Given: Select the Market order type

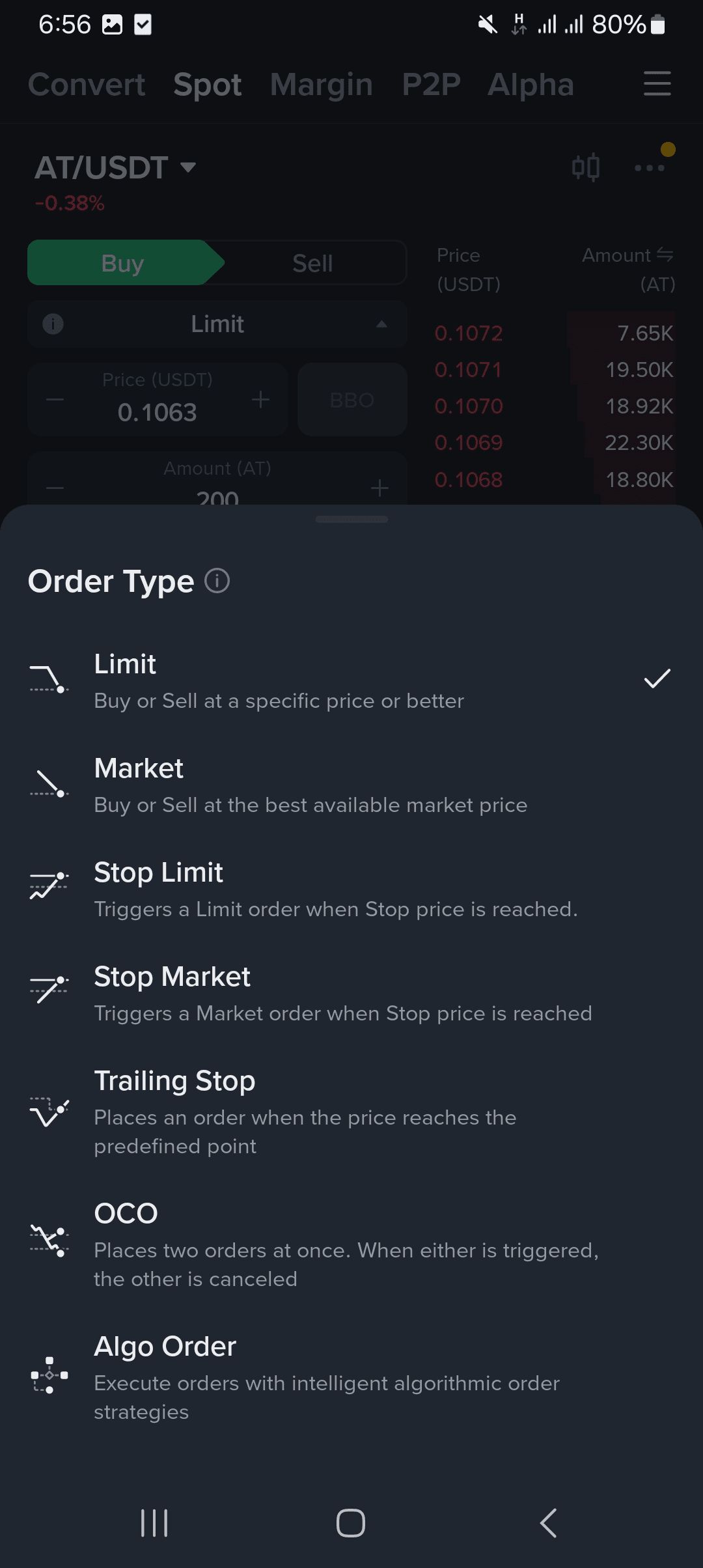Looking at the screenshot, I should coord(310,785).
